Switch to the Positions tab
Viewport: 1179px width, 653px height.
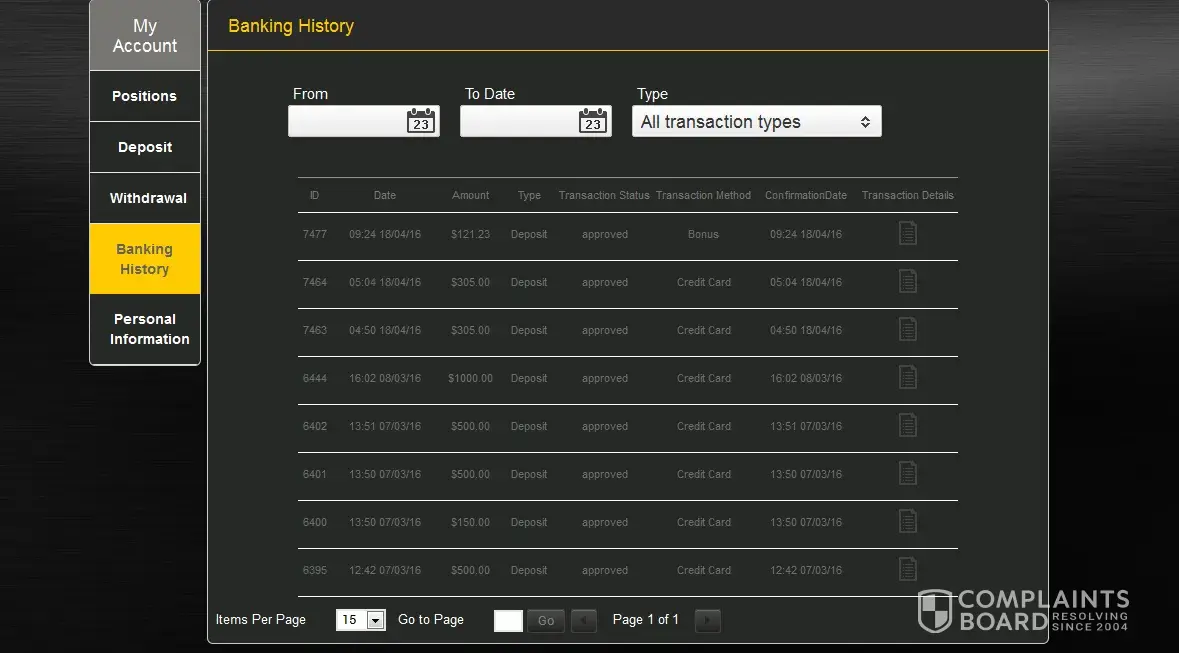coord(145,96)
